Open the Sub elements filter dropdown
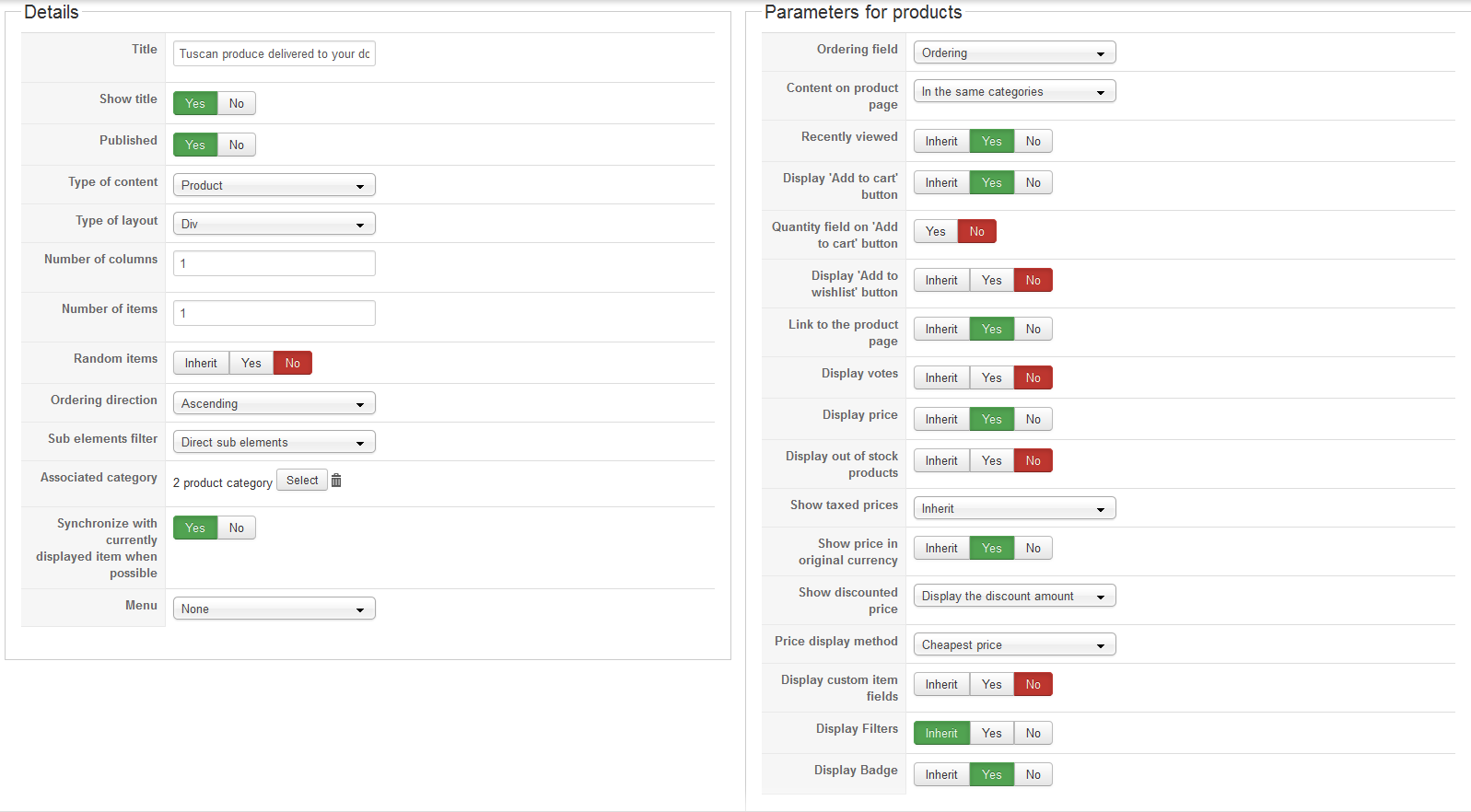The width and height of the screenshot is (1471, 812). 274,442
